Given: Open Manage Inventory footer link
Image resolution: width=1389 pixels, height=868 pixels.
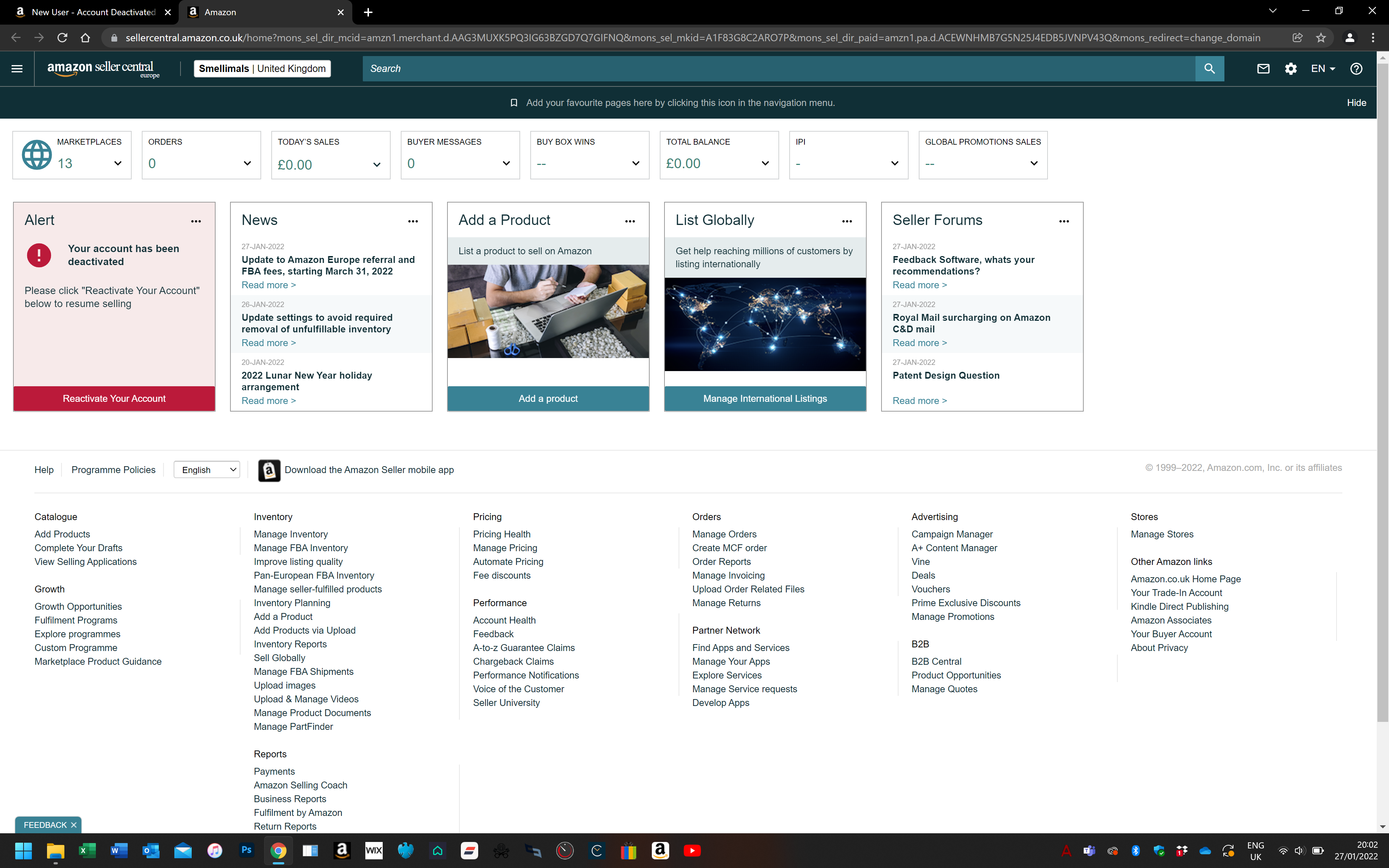Looking at the screenshot, I should [x=290, y=535].
